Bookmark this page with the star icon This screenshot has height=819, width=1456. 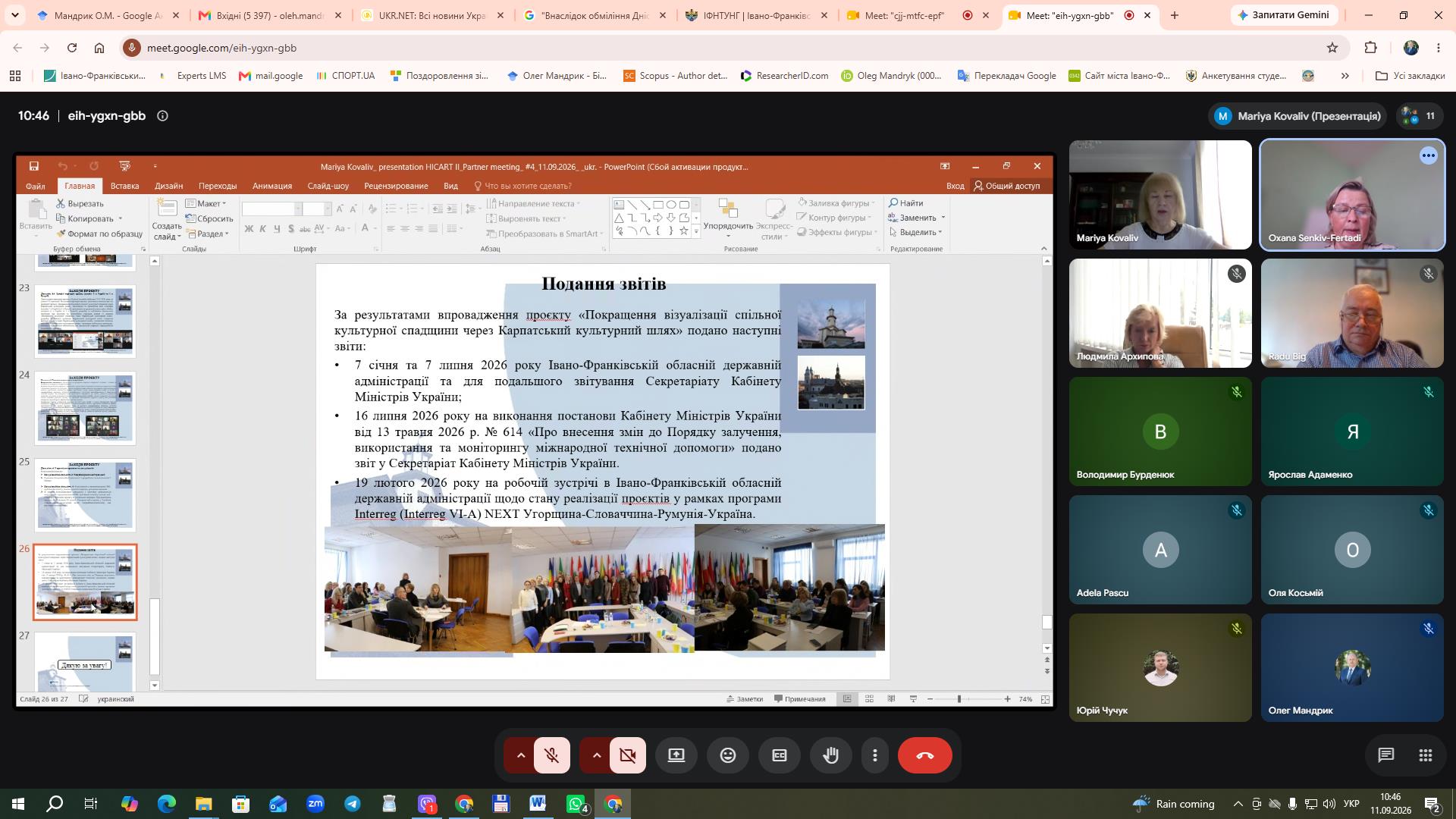point(1332,48)
